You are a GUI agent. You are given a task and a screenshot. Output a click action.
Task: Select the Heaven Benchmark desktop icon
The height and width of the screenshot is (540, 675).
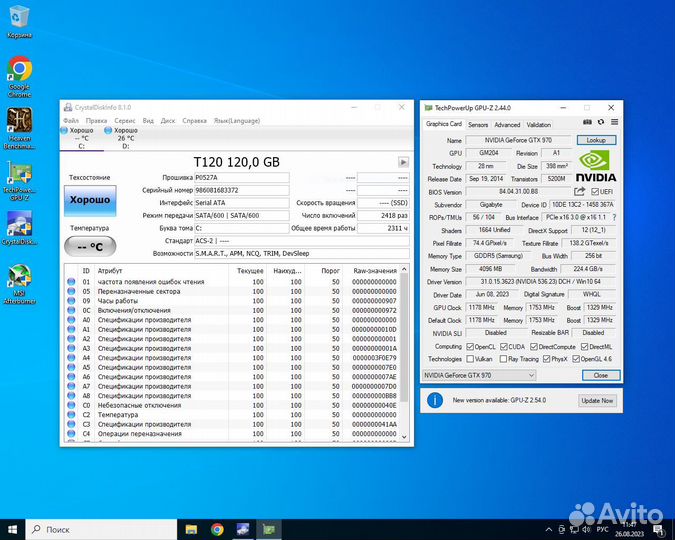19,128
